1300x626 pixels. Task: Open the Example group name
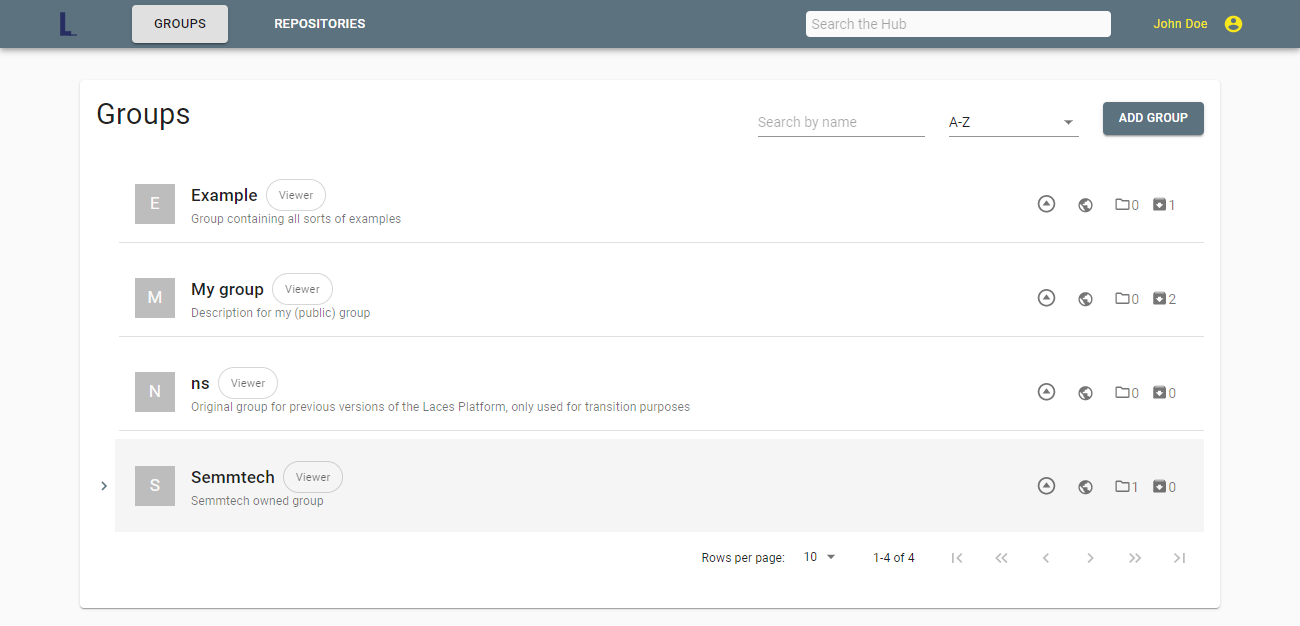(x=224, y=195)
